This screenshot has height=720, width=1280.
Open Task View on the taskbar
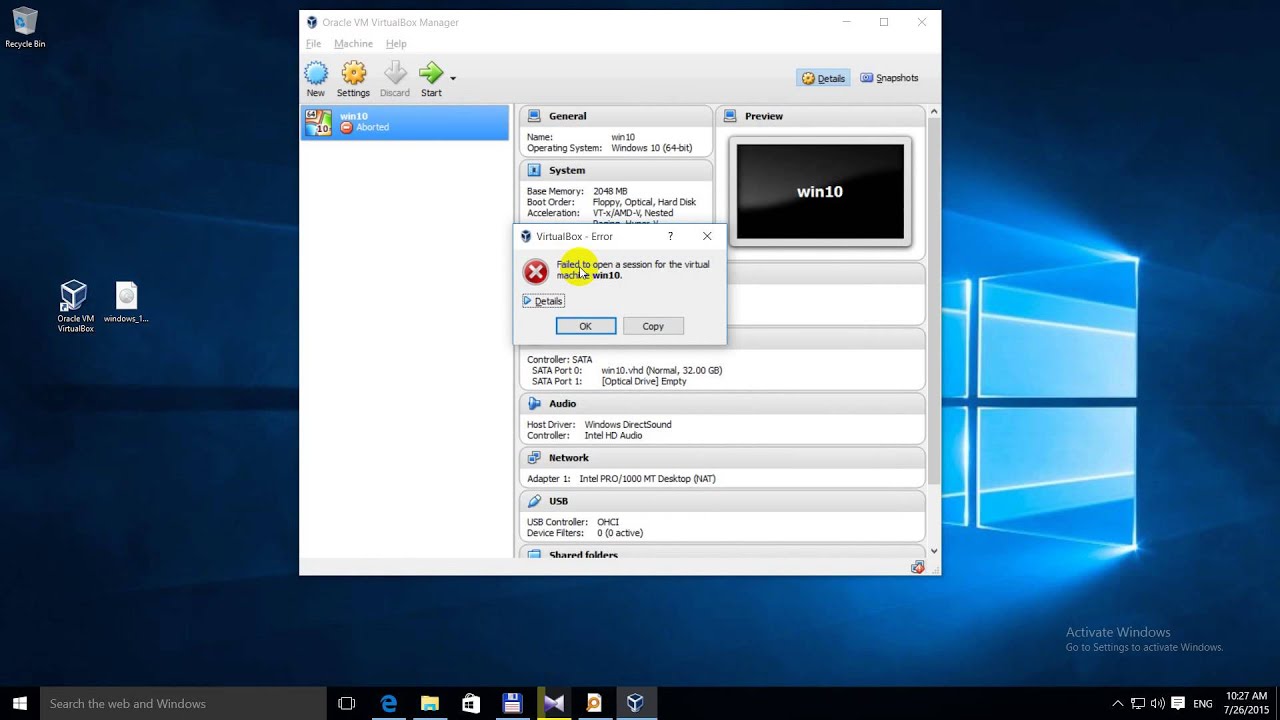coord(347,703)
